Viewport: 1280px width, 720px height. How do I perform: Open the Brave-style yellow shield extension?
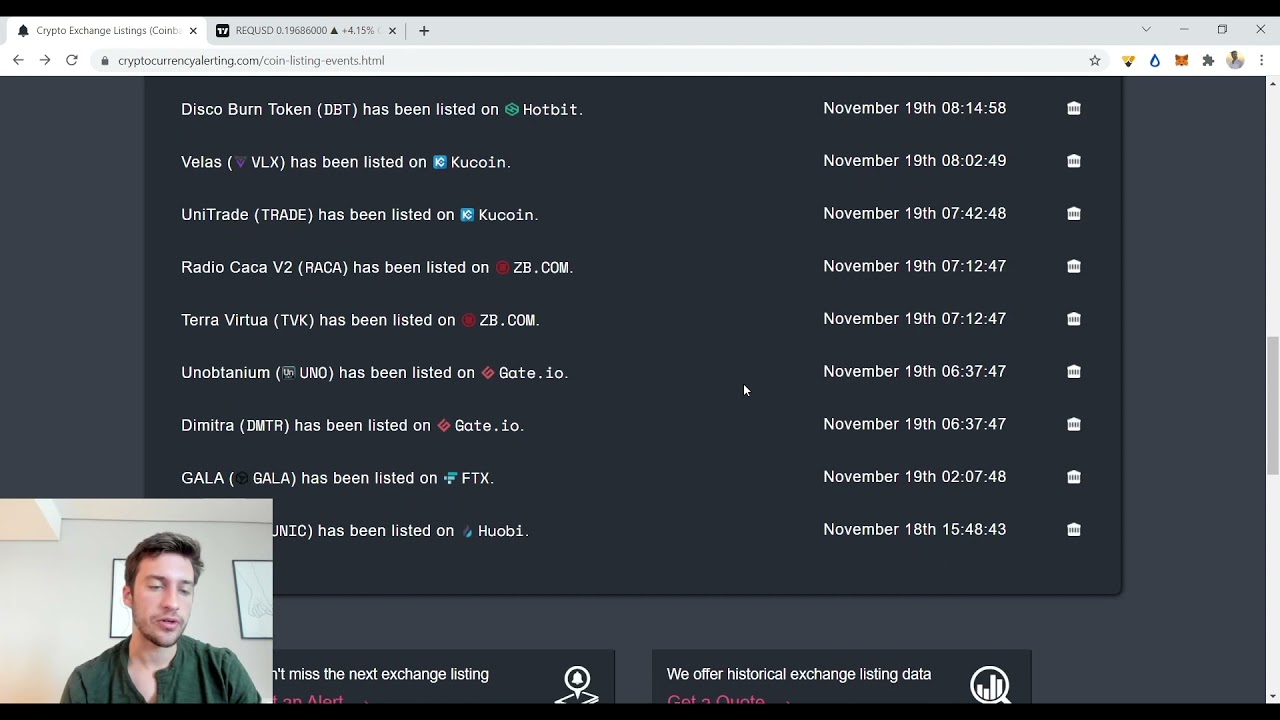[x=1128, y=60]
